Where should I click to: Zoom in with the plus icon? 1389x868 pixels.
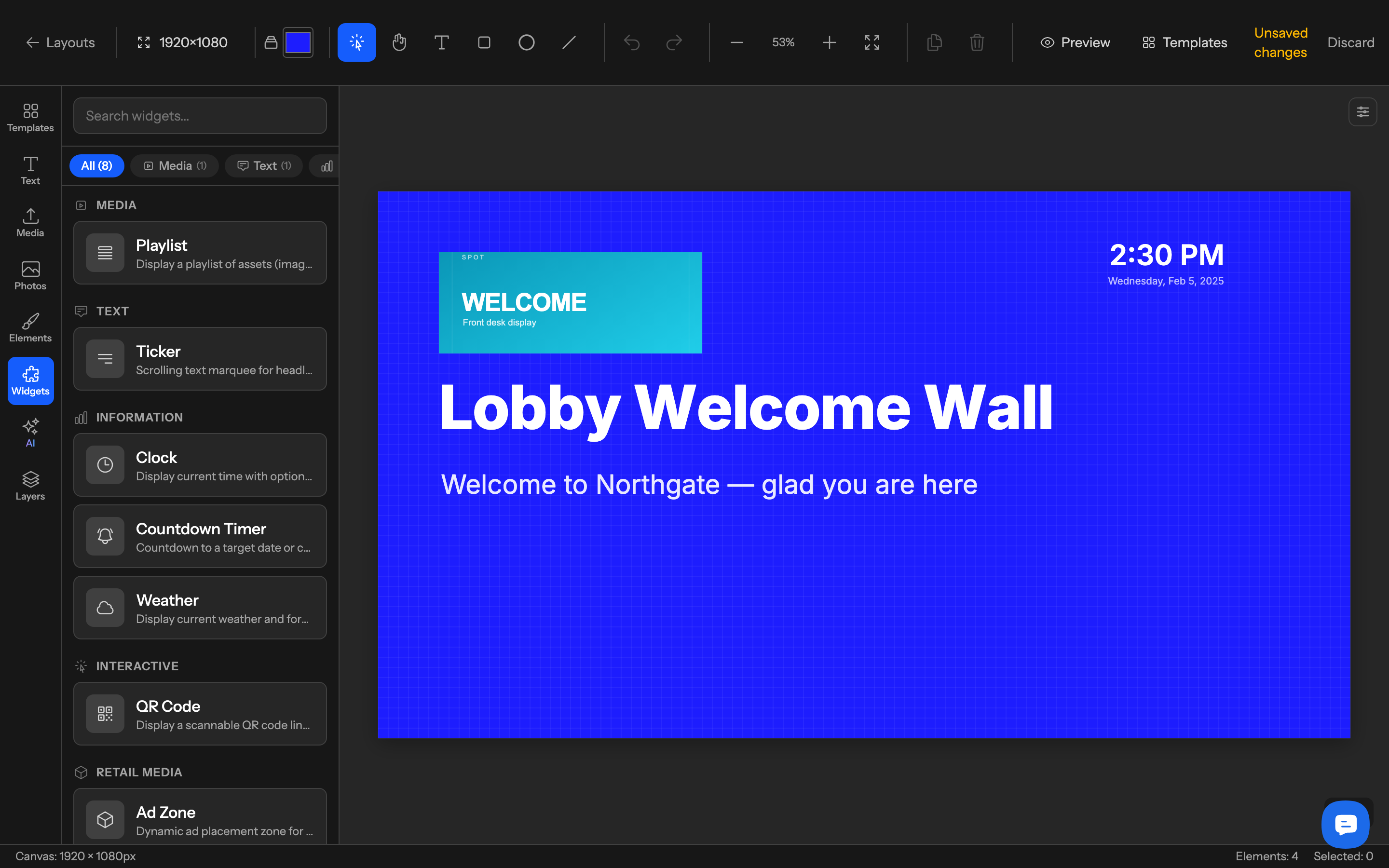tap(830, 42)
